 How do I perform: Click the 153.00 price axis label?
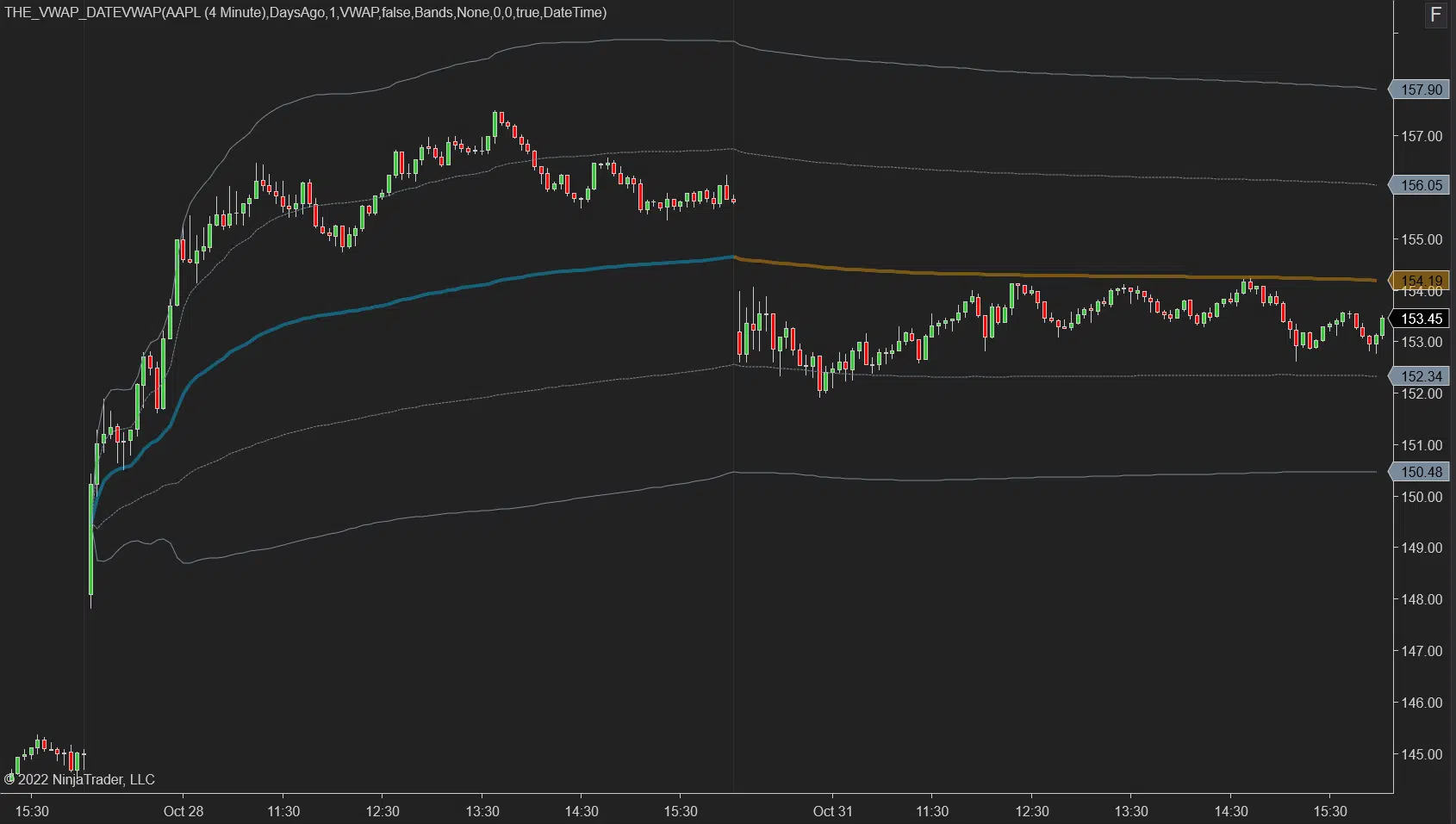tap(1422, 342)
